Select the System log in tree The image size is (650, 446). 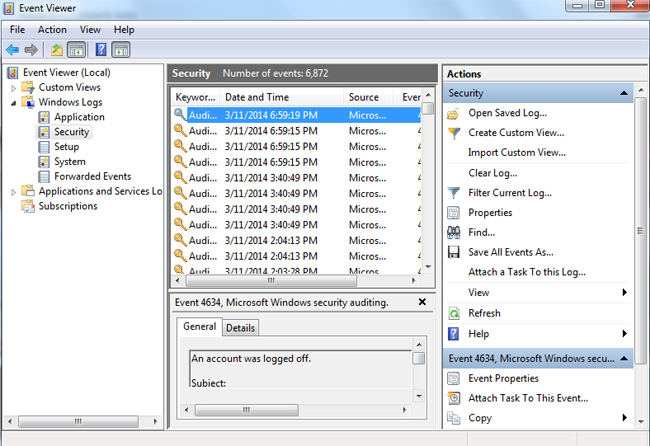click(69, 162)
